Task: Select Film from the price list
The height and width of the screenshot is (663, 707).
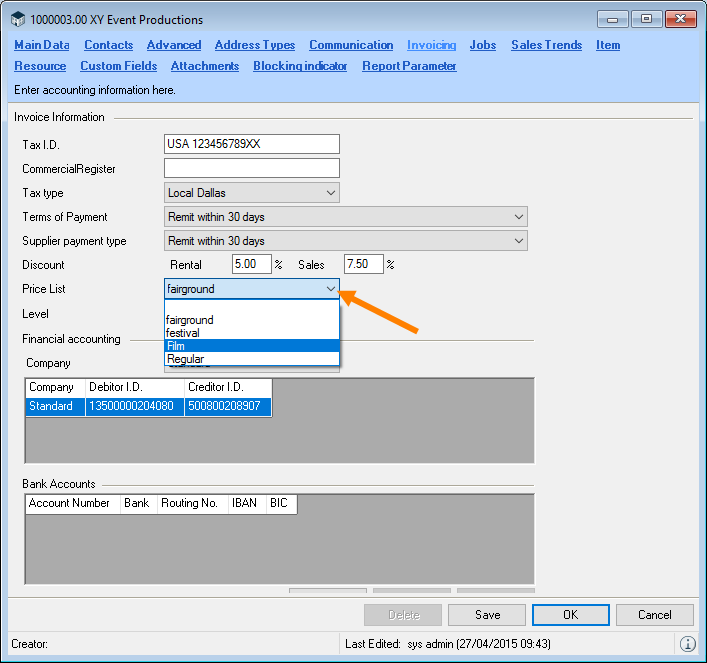Action: 252,346
